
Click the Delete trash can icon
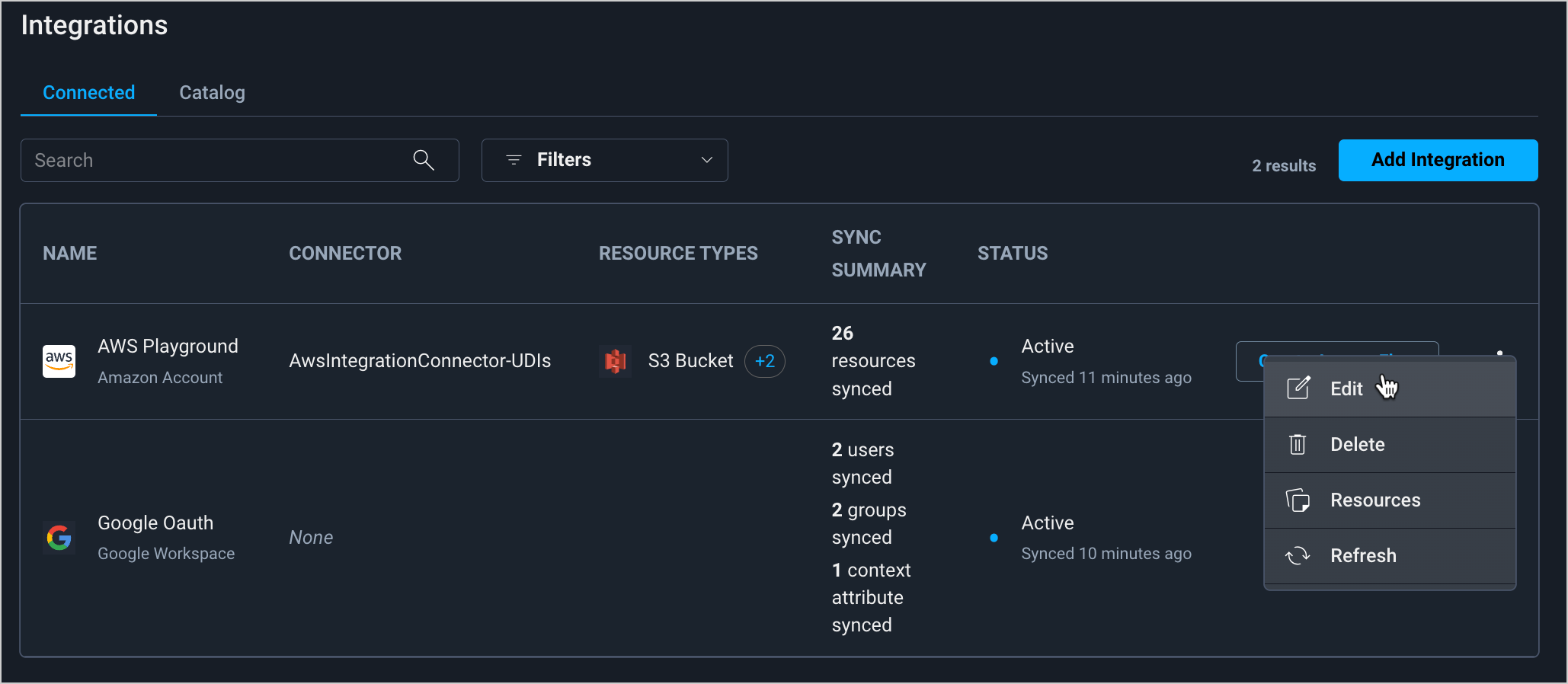click(x=1298, y=444)
